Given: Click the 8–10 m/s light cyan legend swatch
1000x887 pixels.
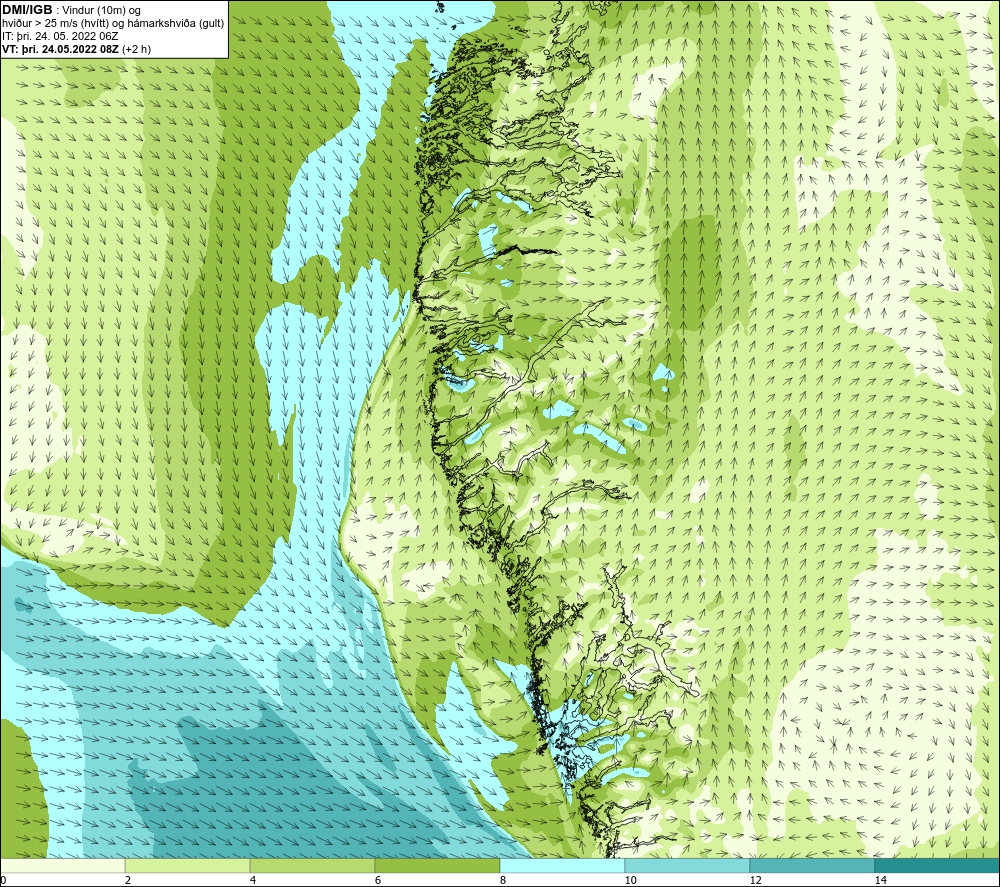Looking at the screenshot, I should point(562,865).
